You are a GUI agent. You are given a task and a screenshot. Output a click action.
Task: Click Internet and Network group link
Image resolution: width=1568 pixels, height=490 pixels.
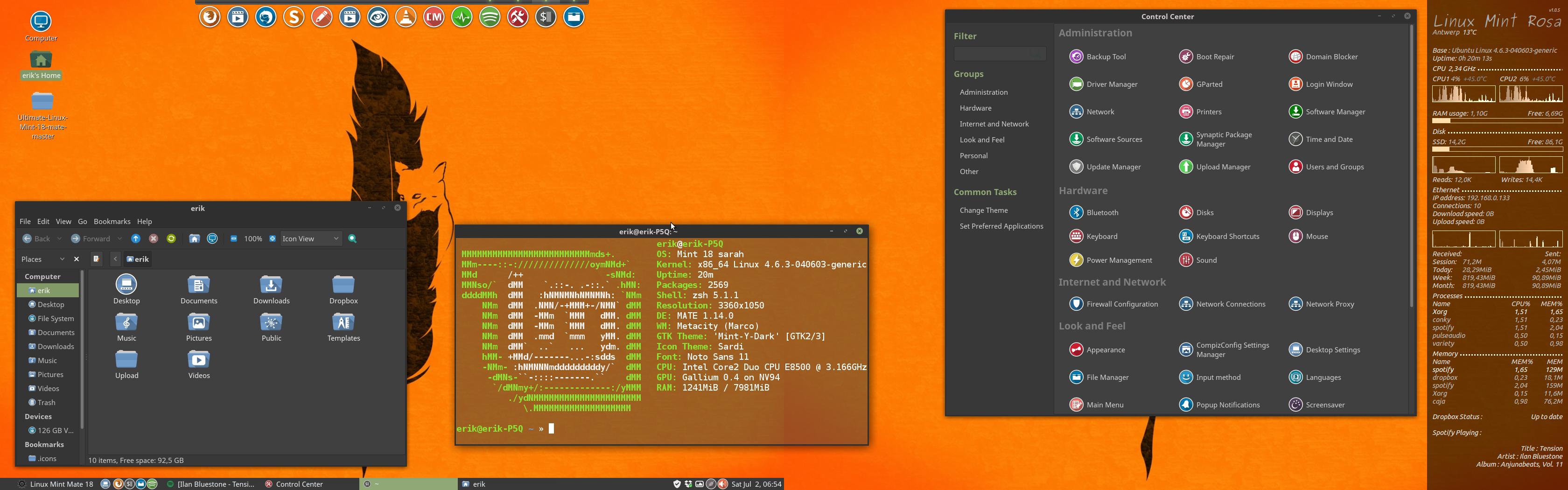pyautogui.click(x=994, y=124)
